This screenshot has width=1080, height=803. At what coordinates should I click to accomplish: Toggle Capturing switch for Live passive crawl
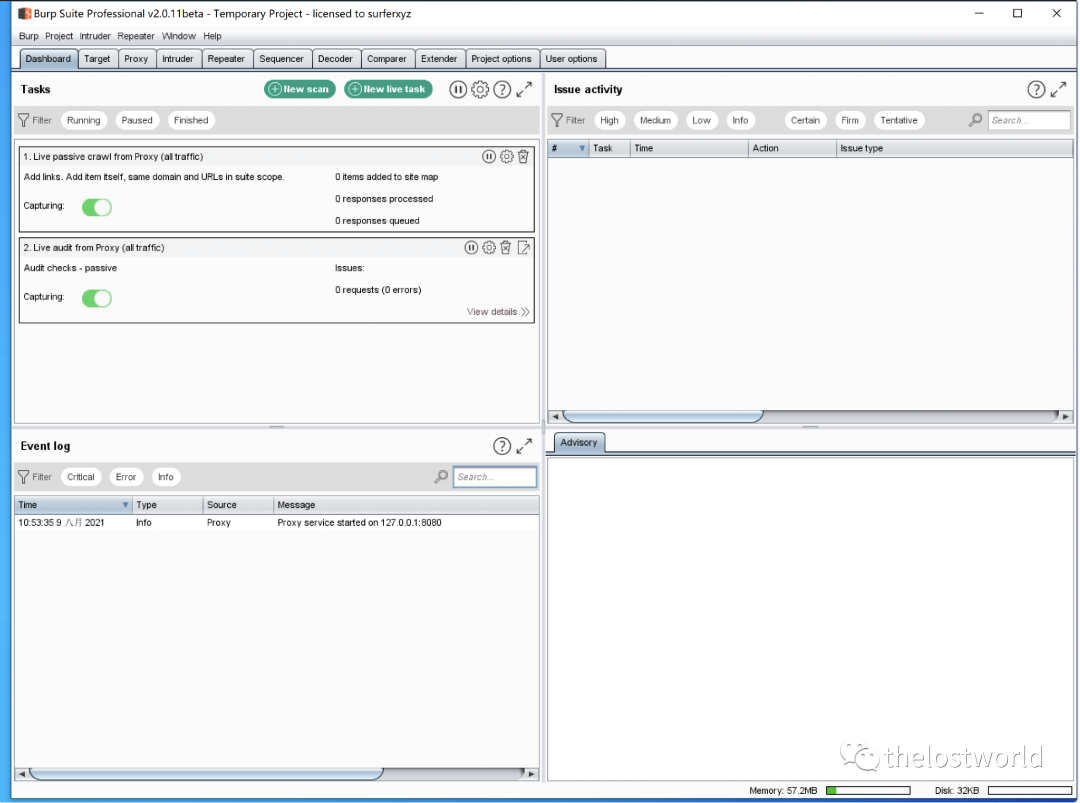[x=96, y=207]
